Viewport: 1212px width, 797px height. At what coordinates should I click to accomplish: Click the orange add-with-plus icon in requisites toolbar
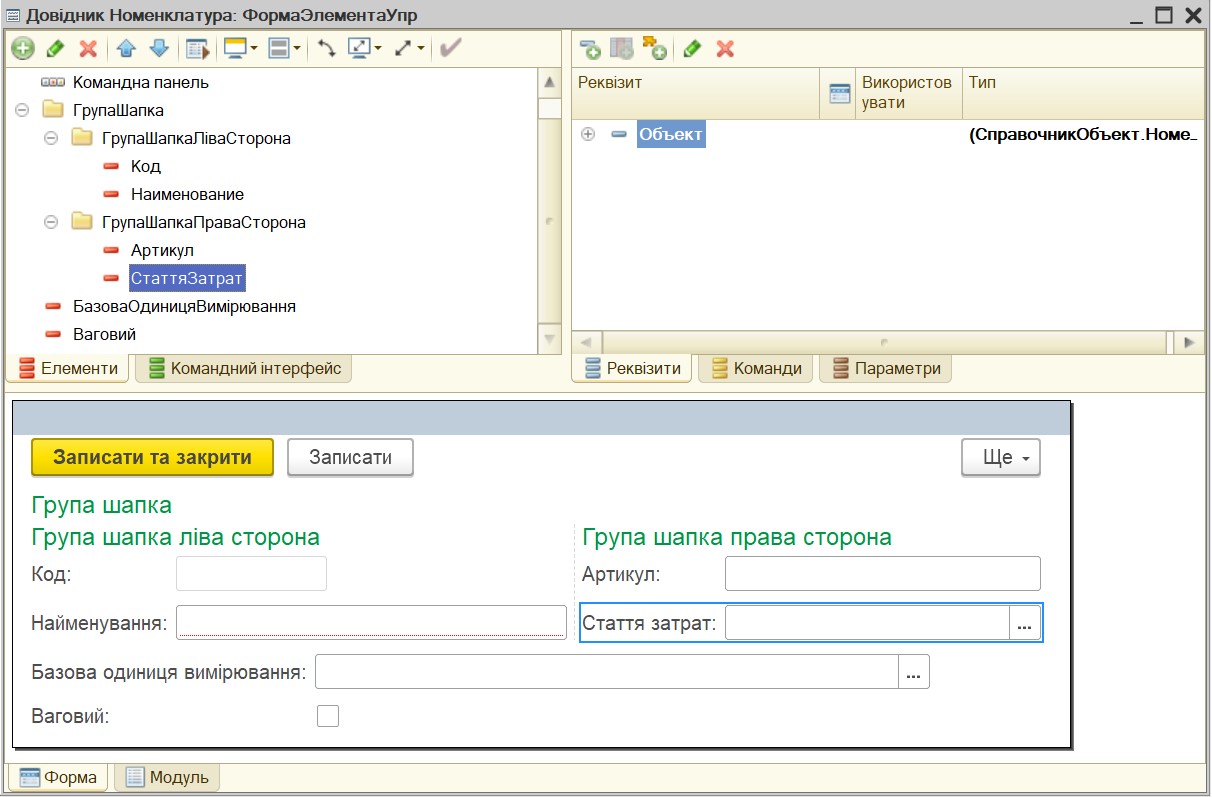point(655,48)
